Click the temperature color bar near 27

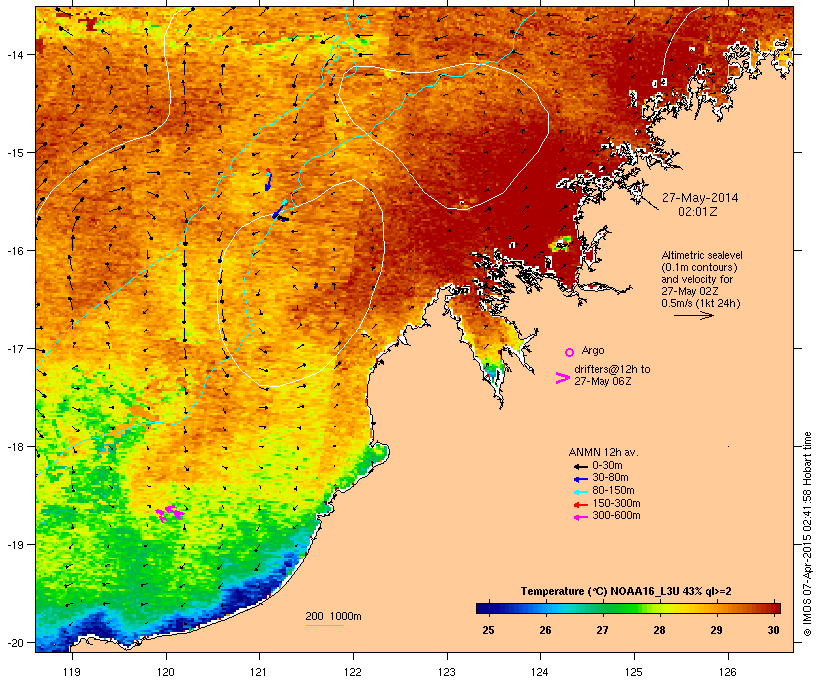click(602, 608)
